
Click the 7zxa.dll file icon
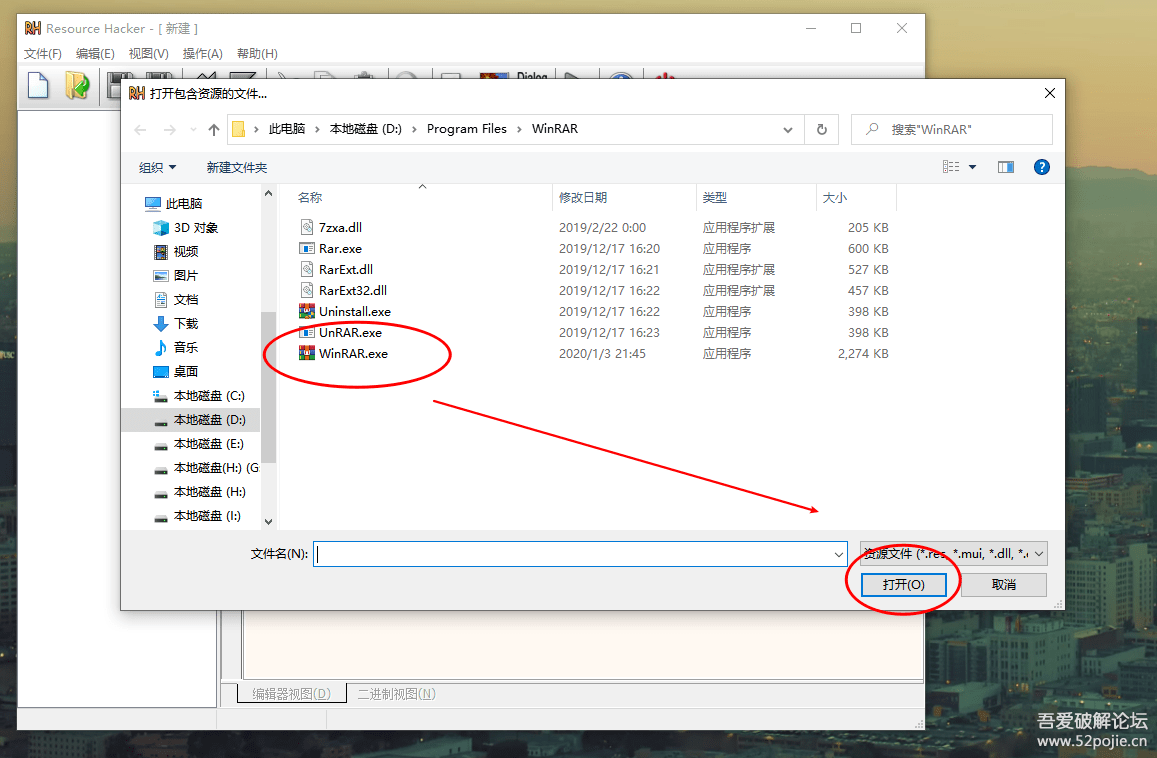pyautogui.click(x=307, y=227)
